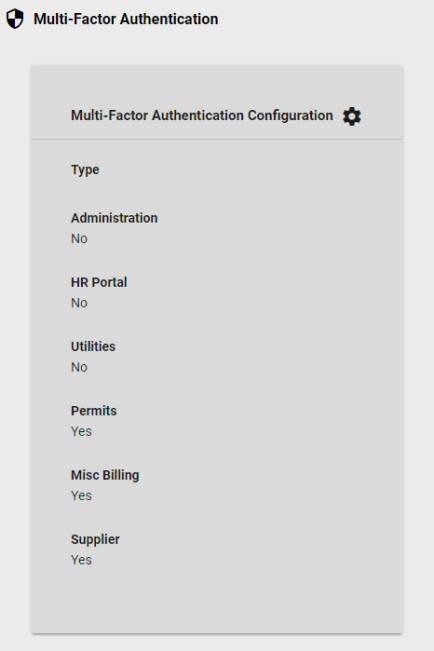Select the Yes value under Permits
Viewport: 434px width, 651px height.
click(81, 432)
